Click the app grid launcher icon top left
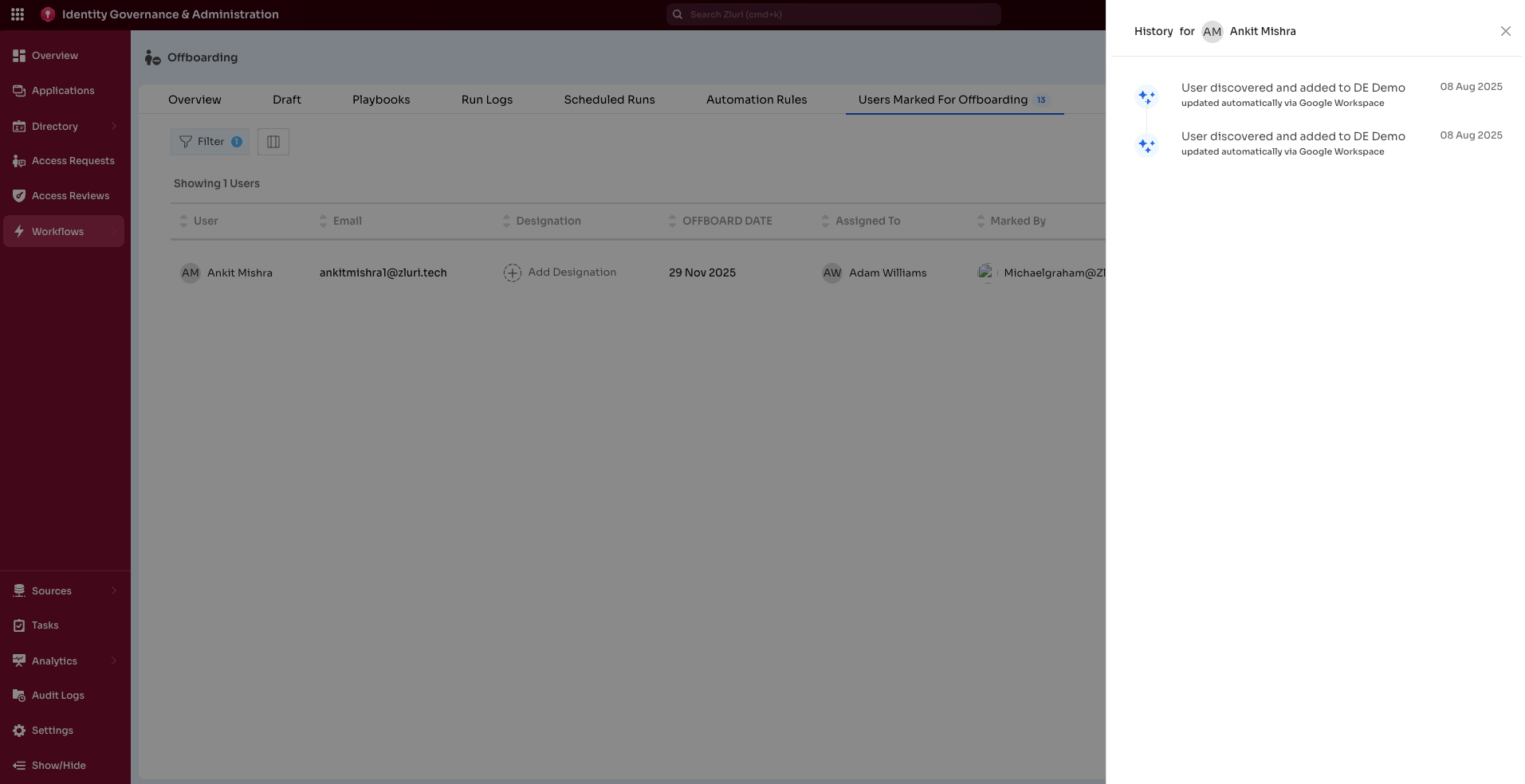Image resolution: width=1525 pixels, height=784 pixels. (18, 14)
